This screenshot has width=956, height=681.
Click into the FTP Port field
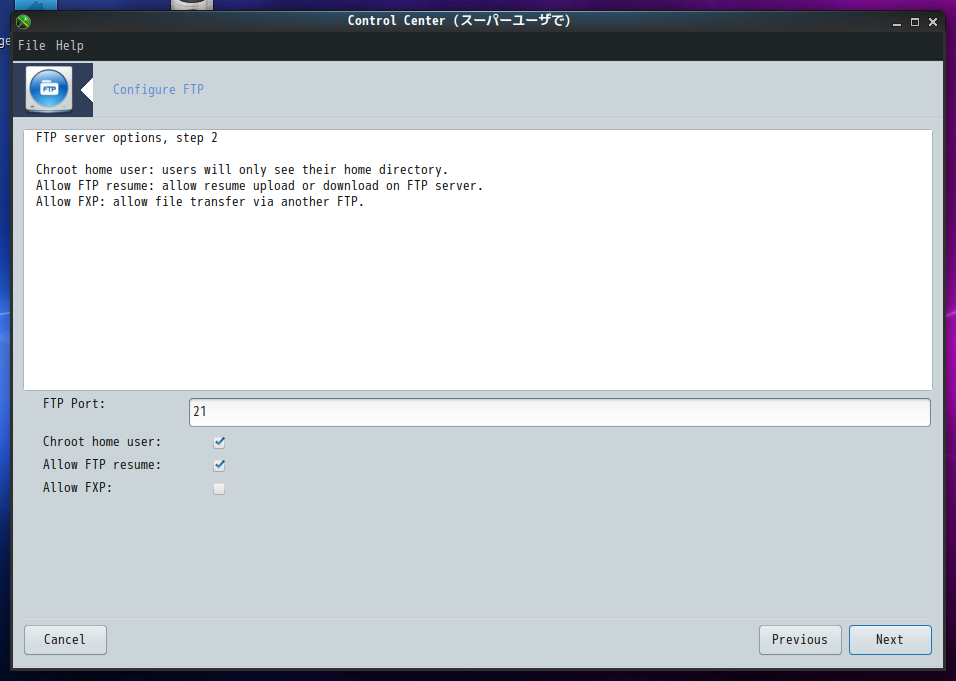(560, 412)
